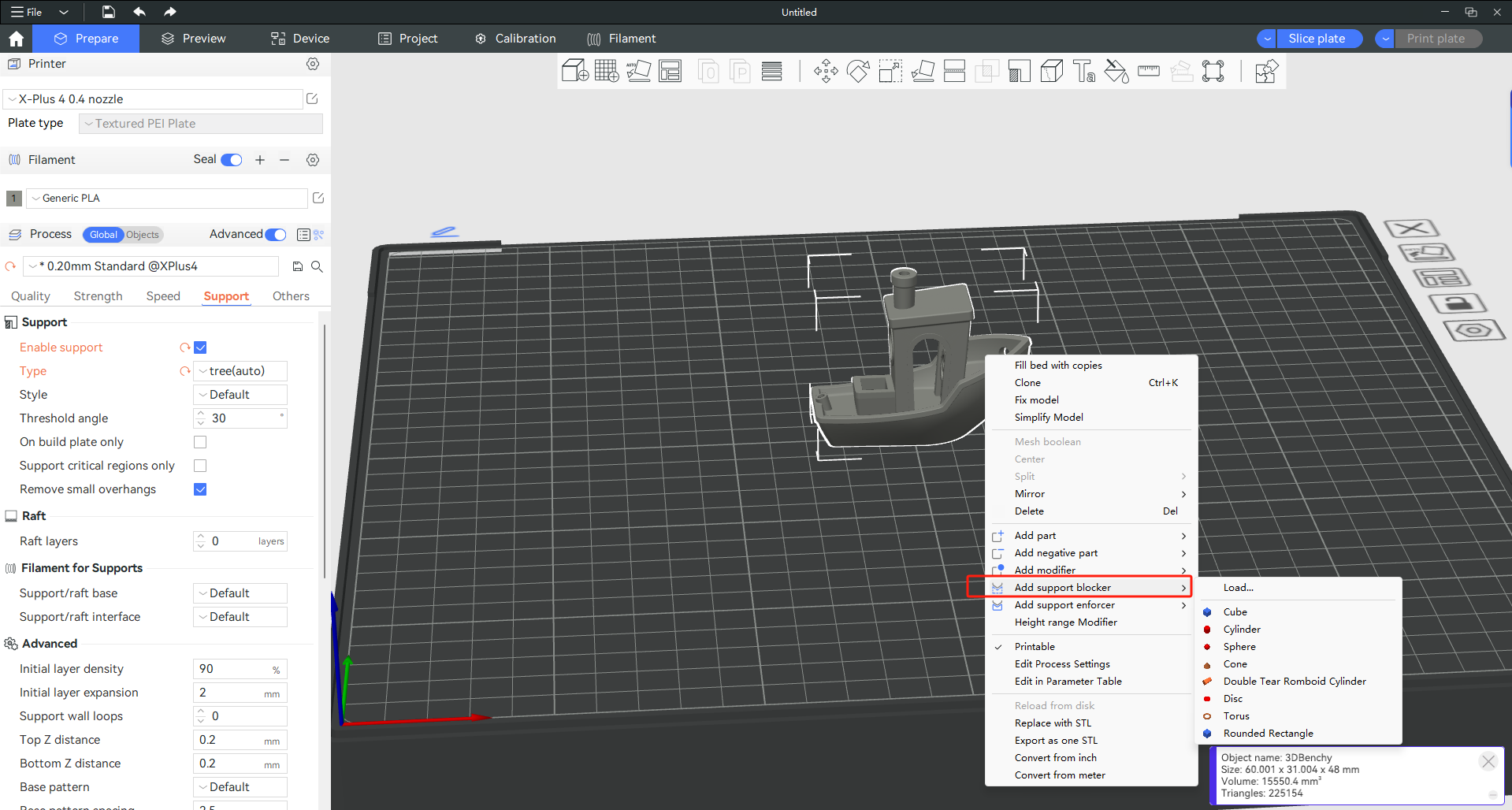Click the Slice plate button
This screenshot has width=1512, height=810.
(x=1317, y=39)
